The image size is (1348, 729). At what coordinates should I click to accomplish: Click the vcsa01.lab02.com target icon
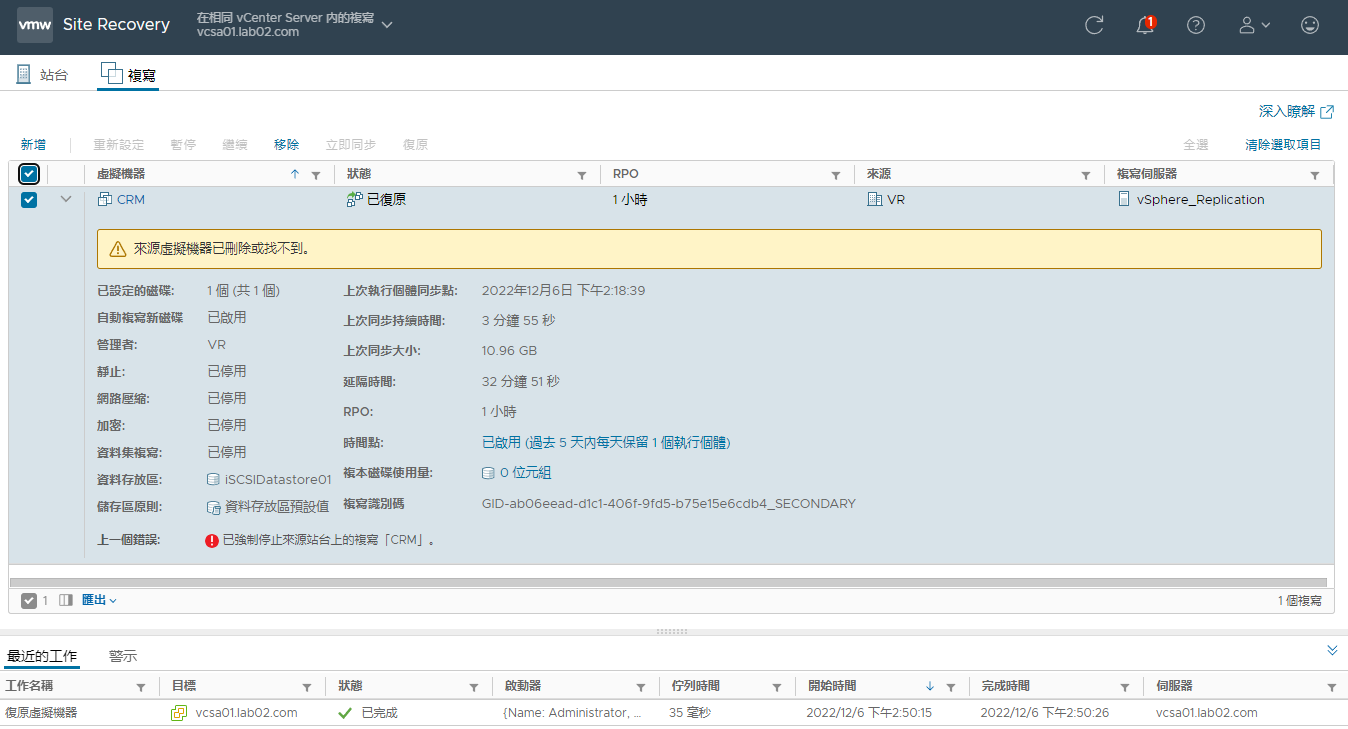point(179,713)
